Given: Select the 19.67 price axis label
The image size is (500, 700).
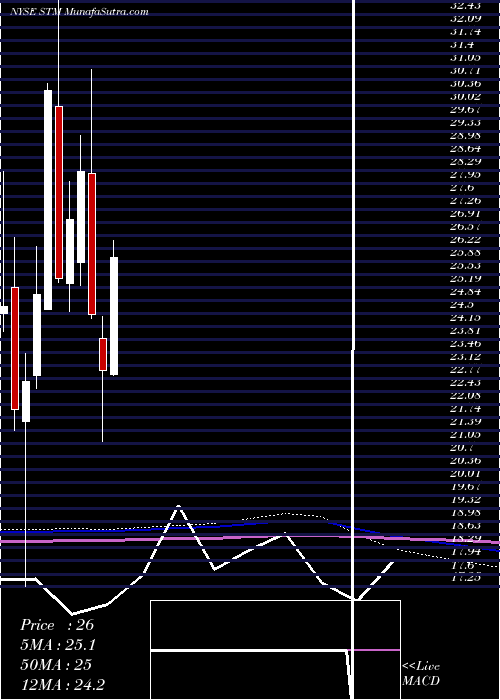Looking at the screenshot, I should pyautogui.click(x=466, y=486).
